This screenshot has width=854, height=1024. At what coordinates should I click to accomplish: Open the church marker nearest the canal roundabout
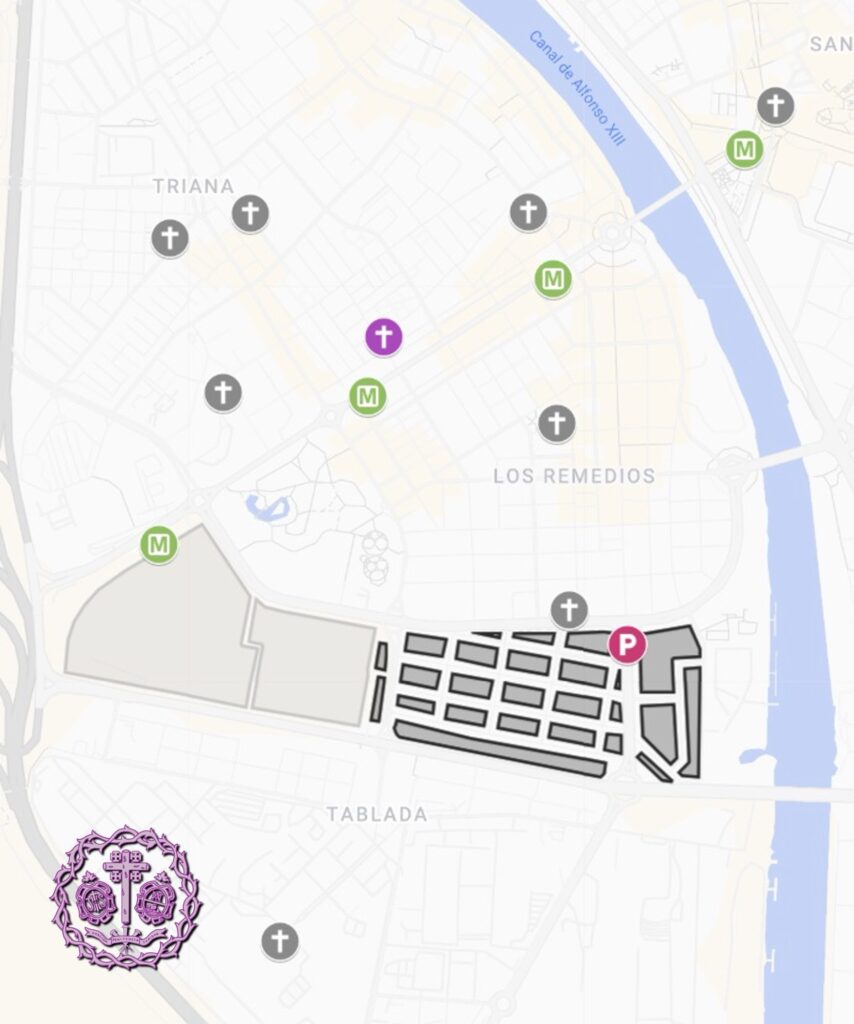[x=529, y=212]
